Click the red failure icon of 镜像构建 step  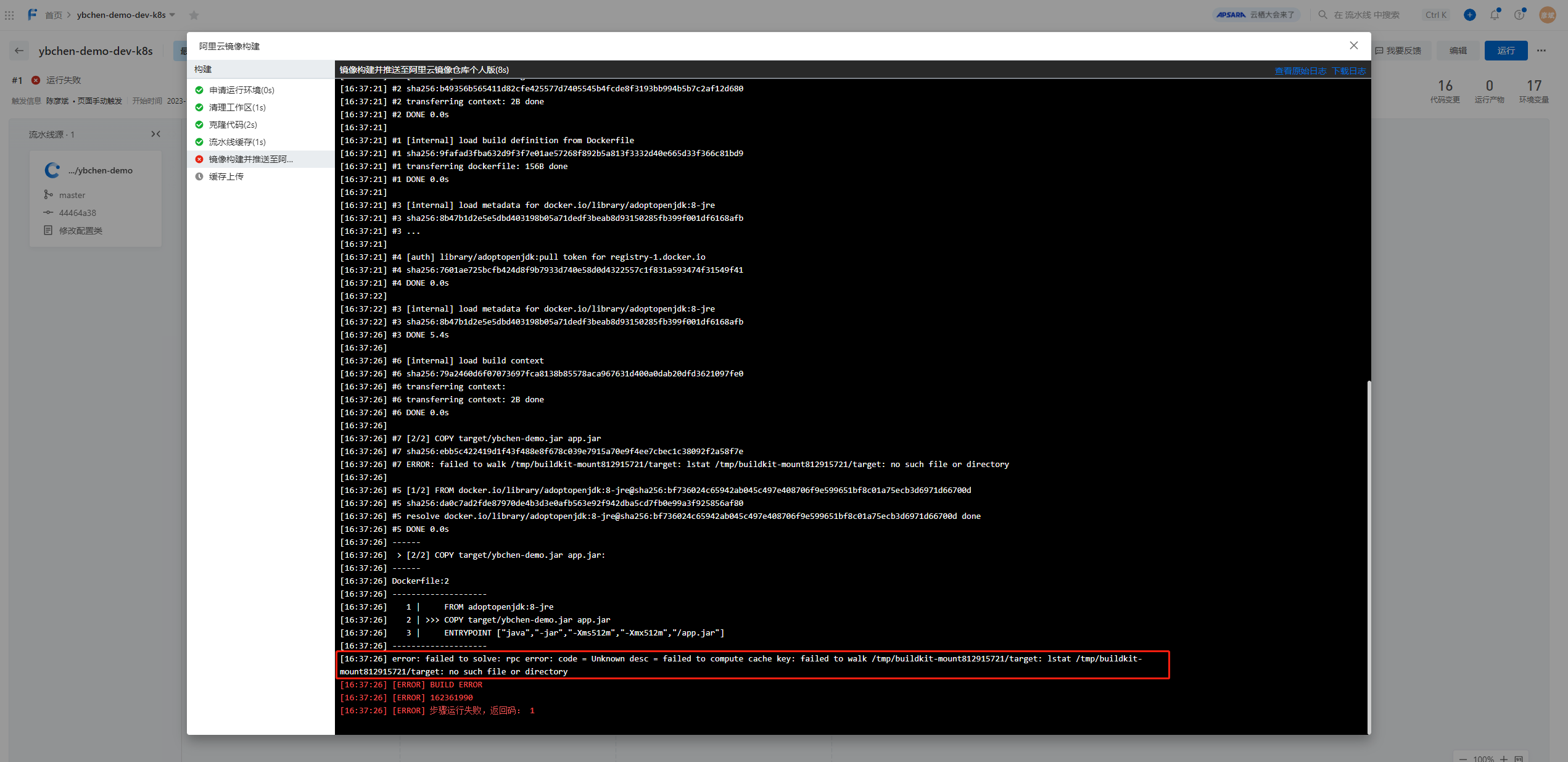point(199,159)
